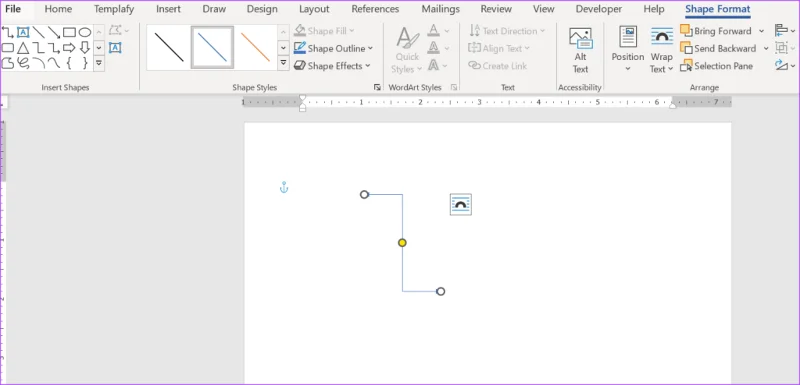Select the Rounded Rectangle shape
This screenshot has width=800, height=385.
(8, 48)
